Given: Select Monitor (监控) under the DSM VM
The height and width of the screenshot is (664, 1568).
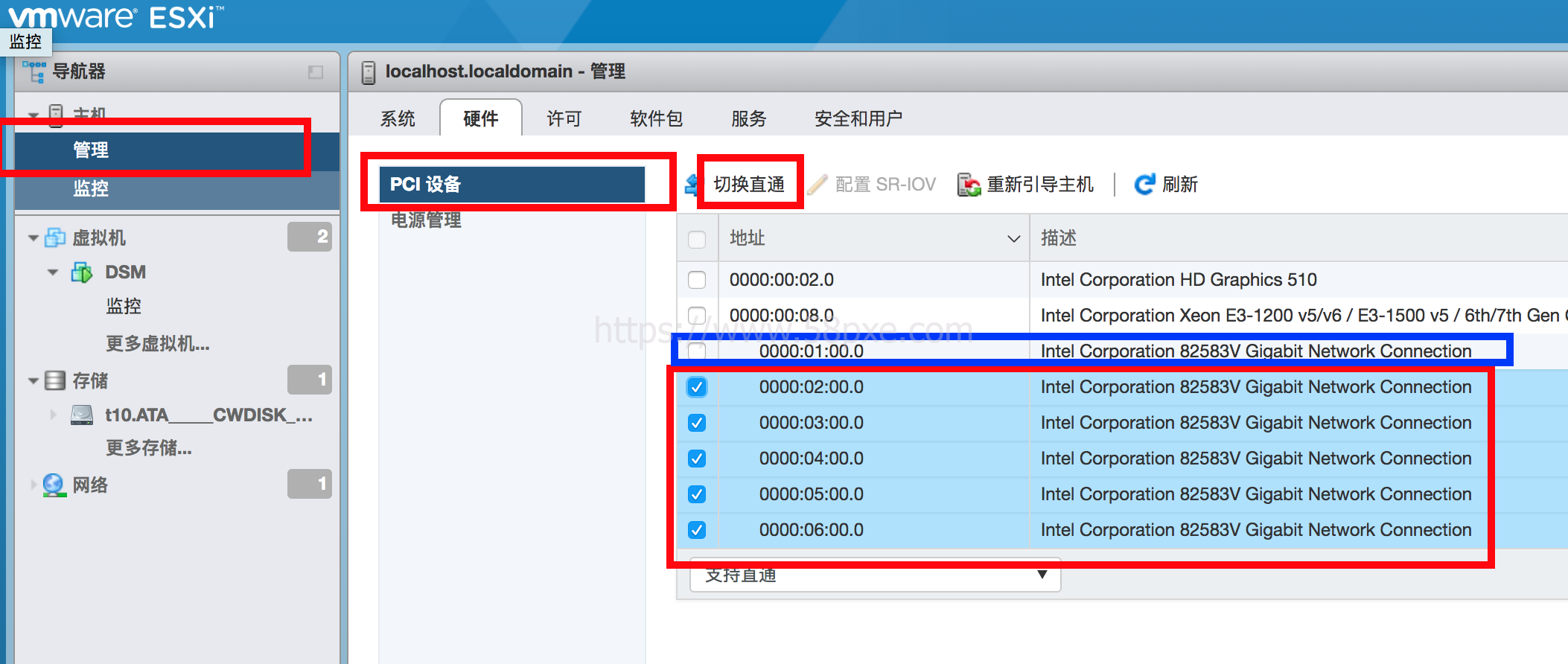Looking at the screenshot, I should click(124, 306).
